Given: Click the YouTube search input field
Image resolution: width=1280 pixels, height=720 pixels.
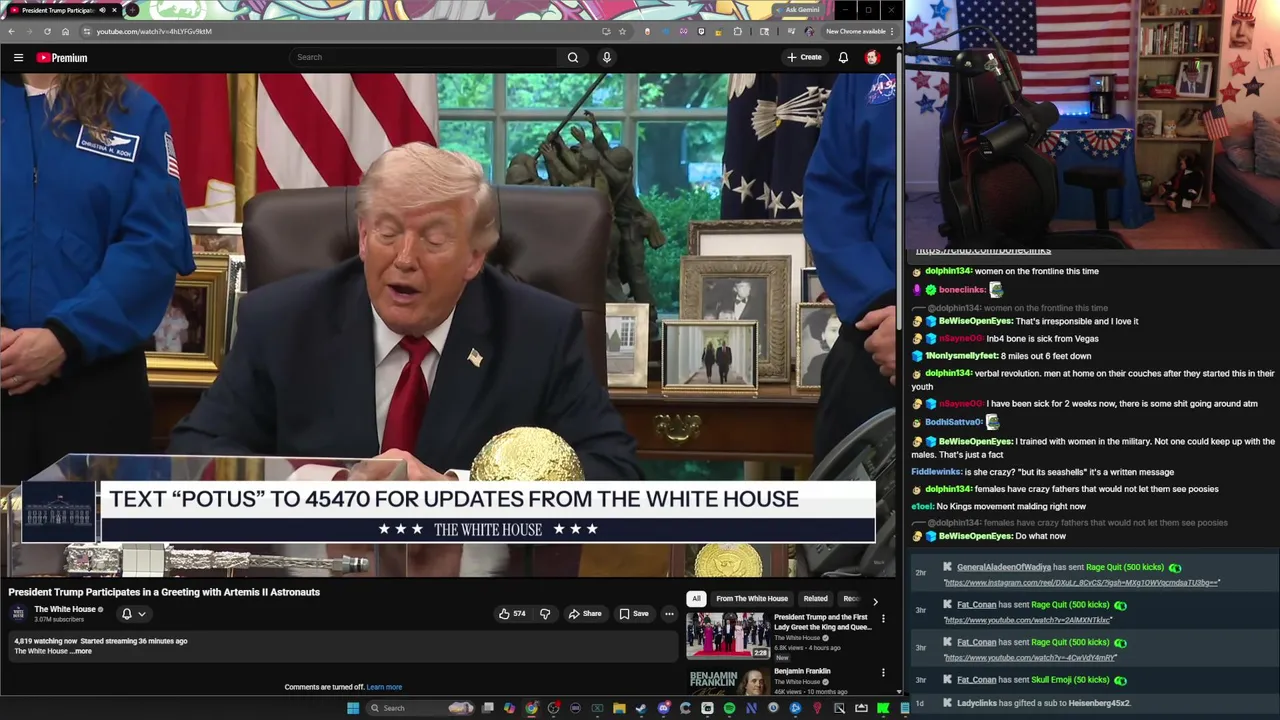Looking at the screenshot, I should pos(423,58).
